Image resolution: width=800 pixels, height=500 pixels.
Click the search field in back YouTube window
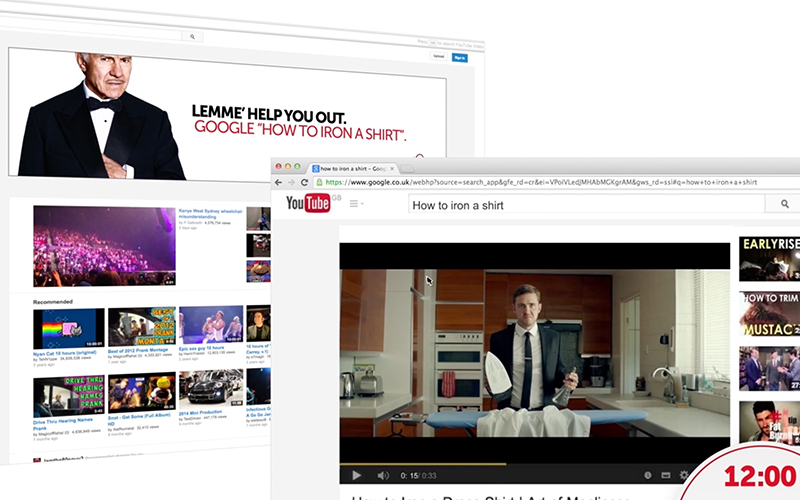[x=91, y=34]
